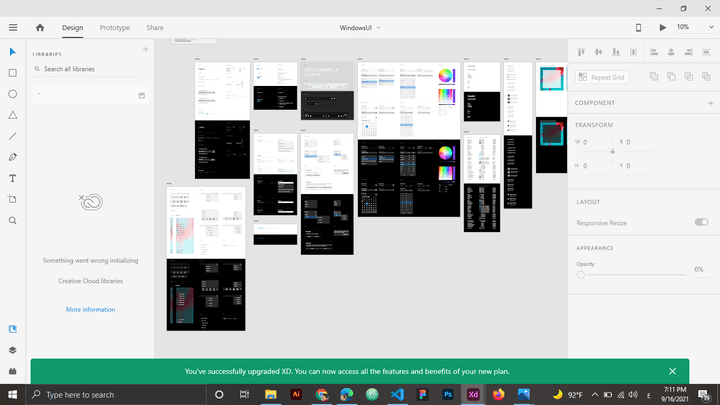Open the hamburger main menu

[13, 28]
